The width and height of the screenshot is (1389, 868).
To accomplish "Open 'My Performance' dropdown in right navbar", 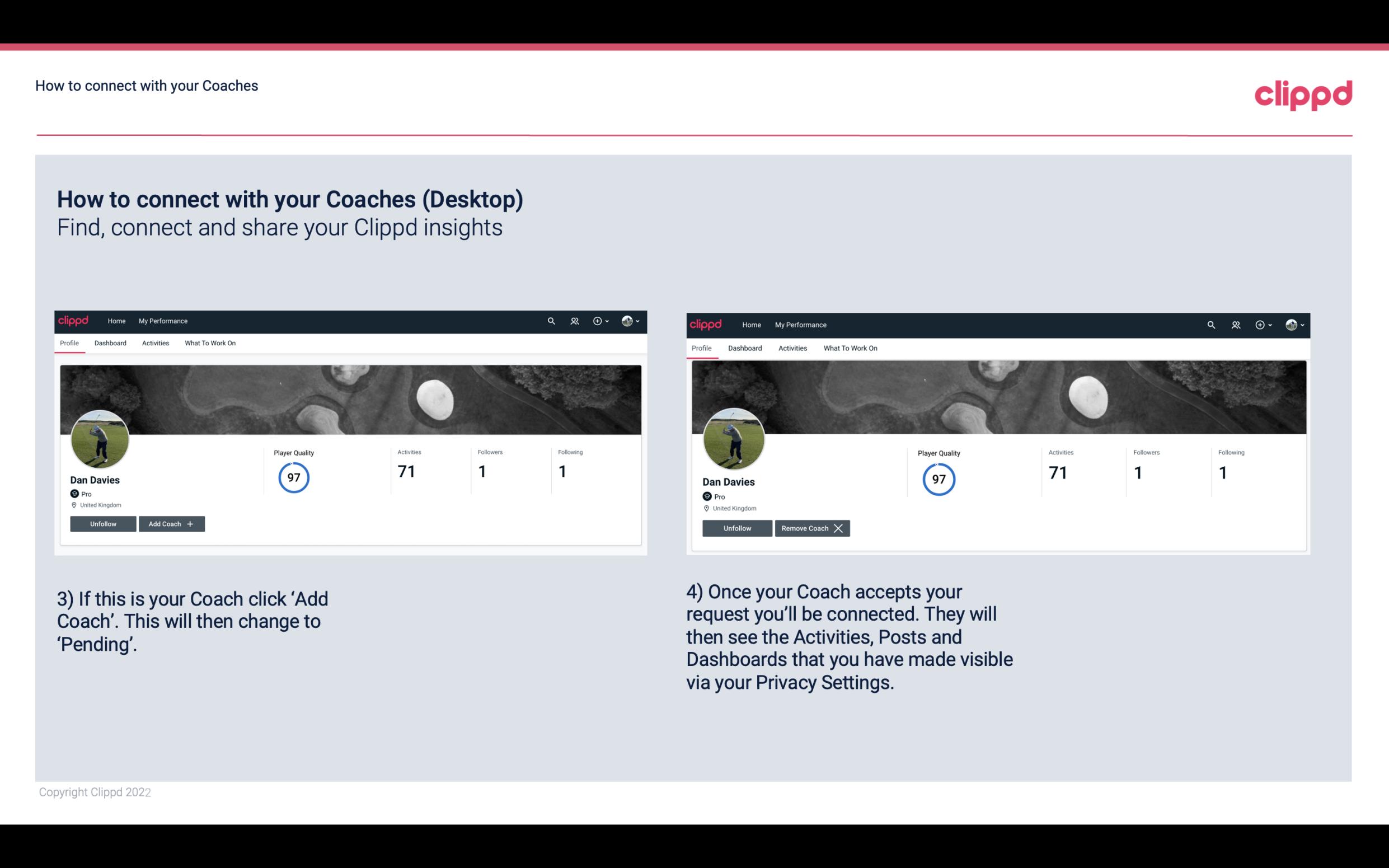I will [801, 325].
